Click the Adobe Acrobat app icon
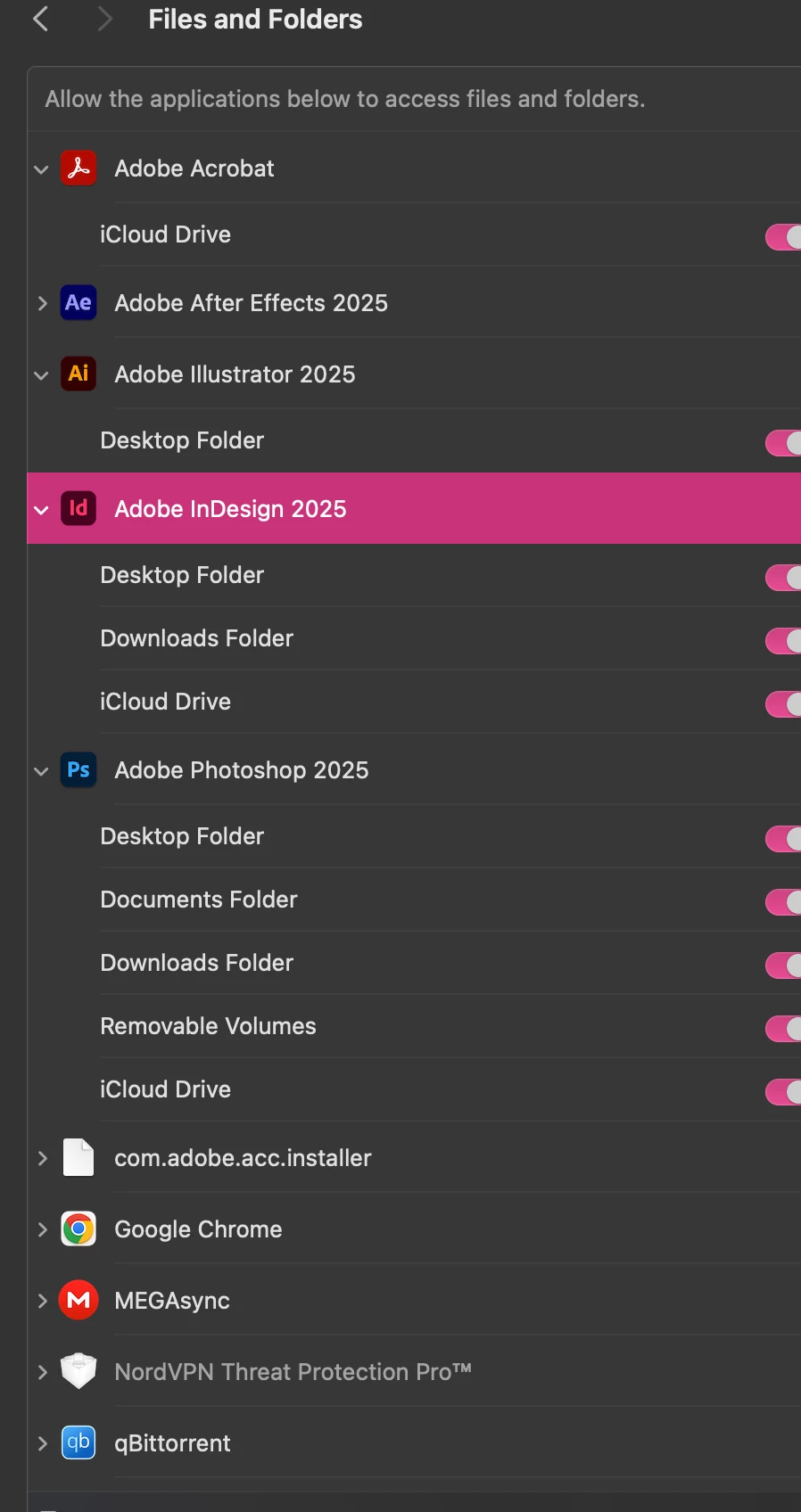 click(78, 168)
